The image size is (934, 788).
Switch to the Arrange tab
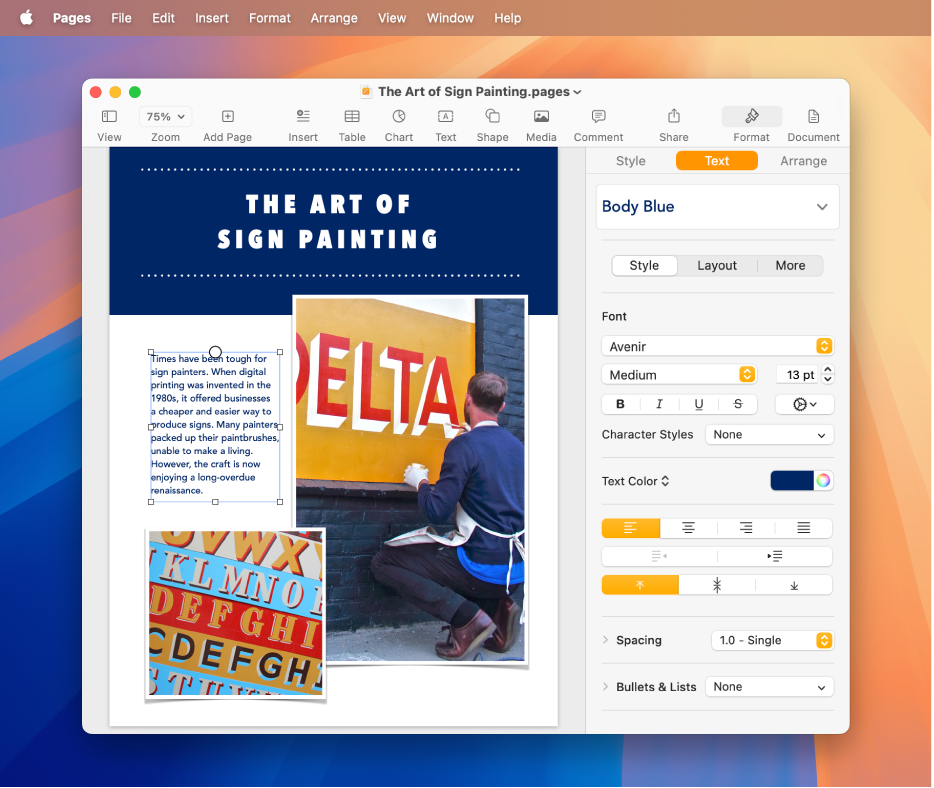803,160
